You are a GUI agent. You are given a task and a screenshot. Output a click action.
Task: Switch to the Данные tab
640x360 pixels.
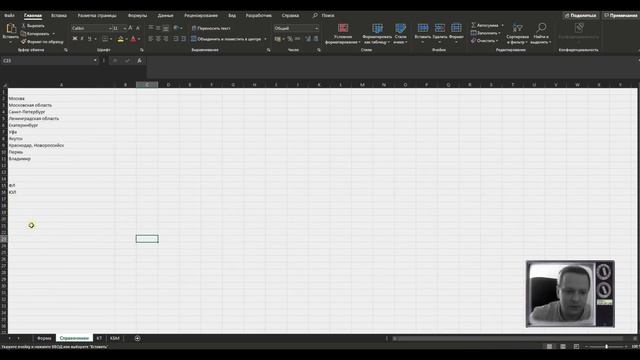(x=165, y=16)
